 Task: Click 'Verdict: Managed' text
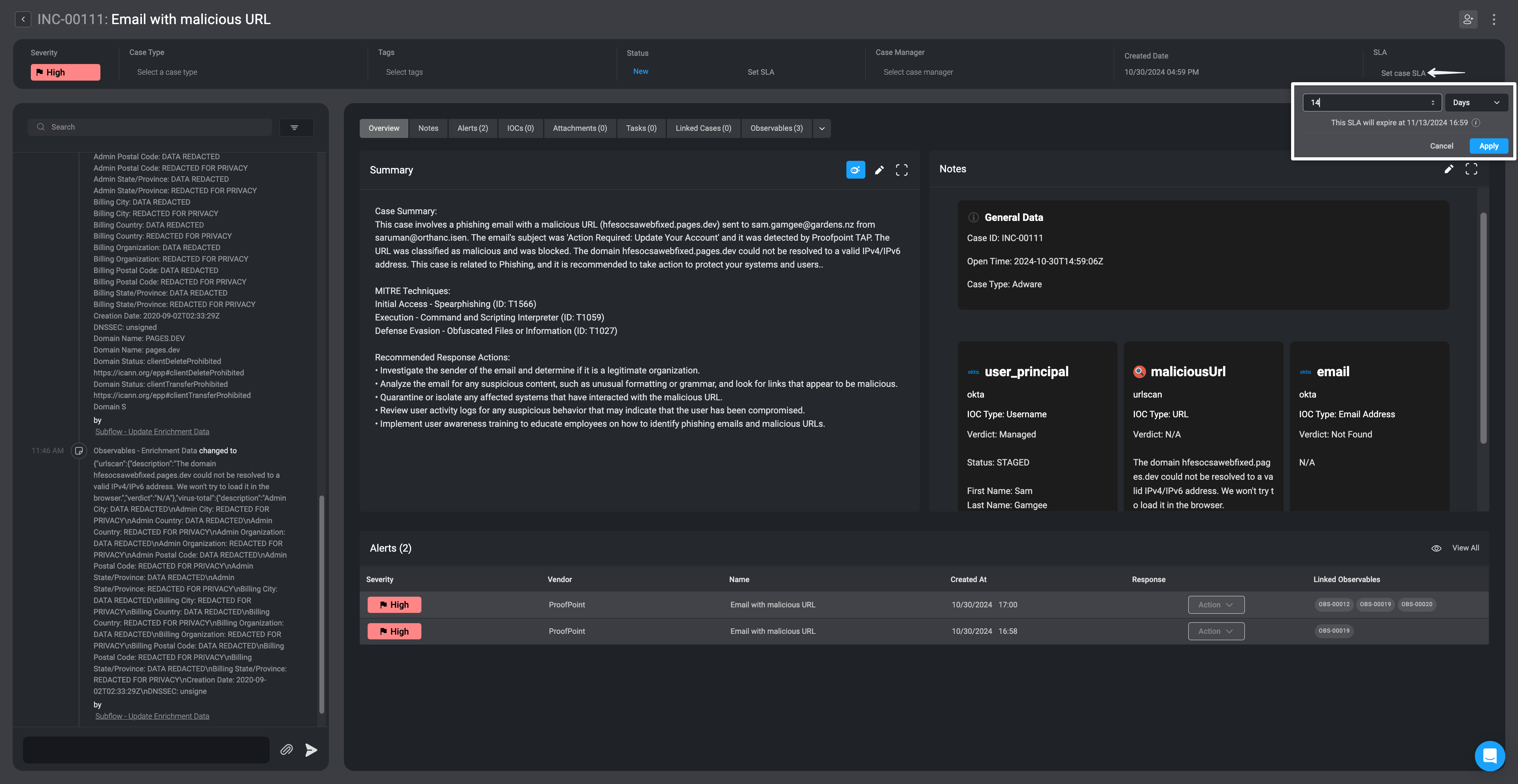pyautogui.click(x=1001, y=435)
